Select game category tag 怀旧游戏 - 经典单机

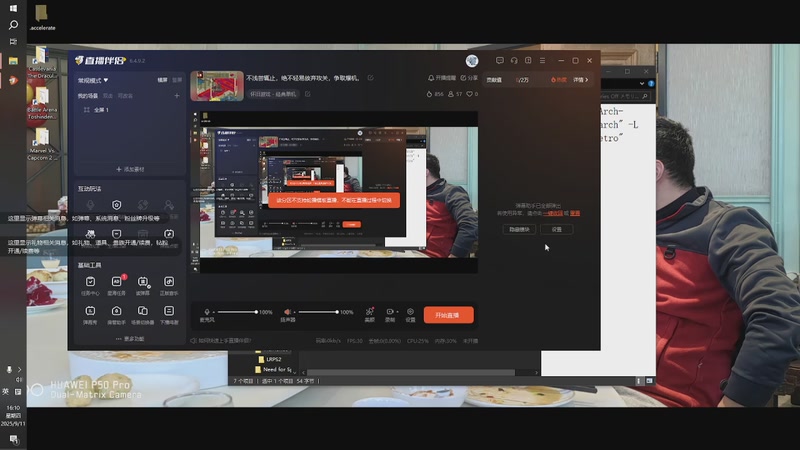pyautogui.click(x=272, y=94)
